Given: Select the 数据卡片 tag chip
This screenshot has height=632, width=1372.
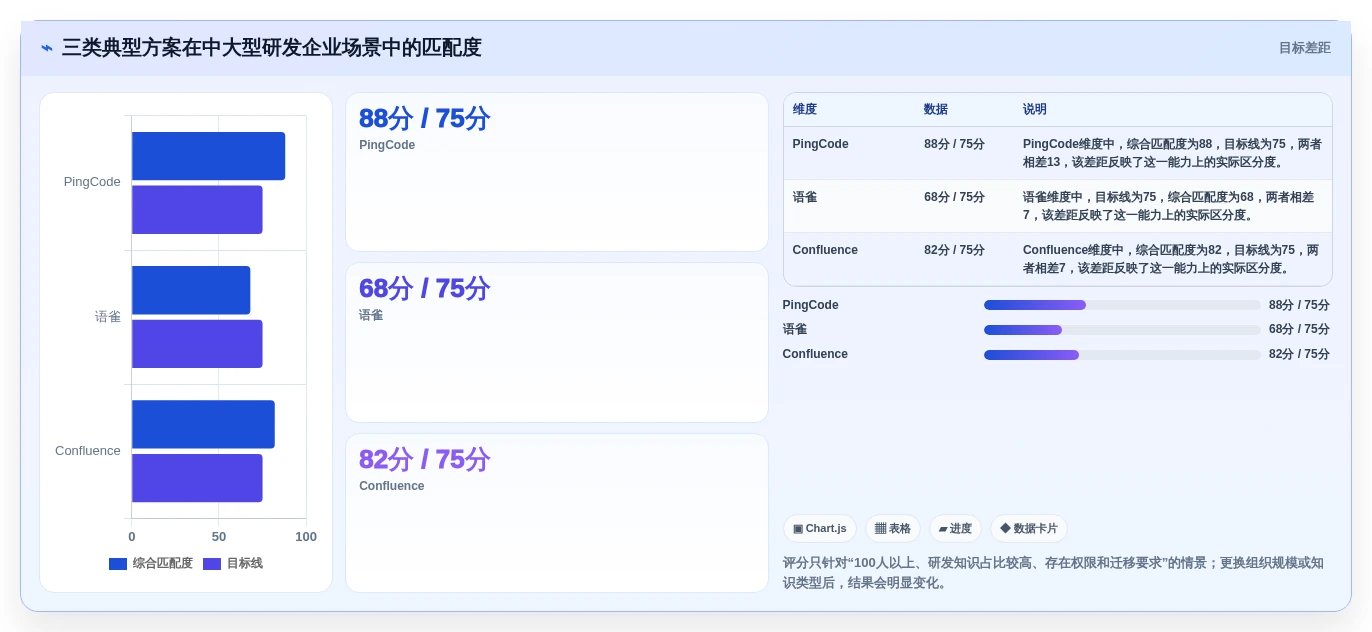Looking at the screenshot, I should [1028, 528].
